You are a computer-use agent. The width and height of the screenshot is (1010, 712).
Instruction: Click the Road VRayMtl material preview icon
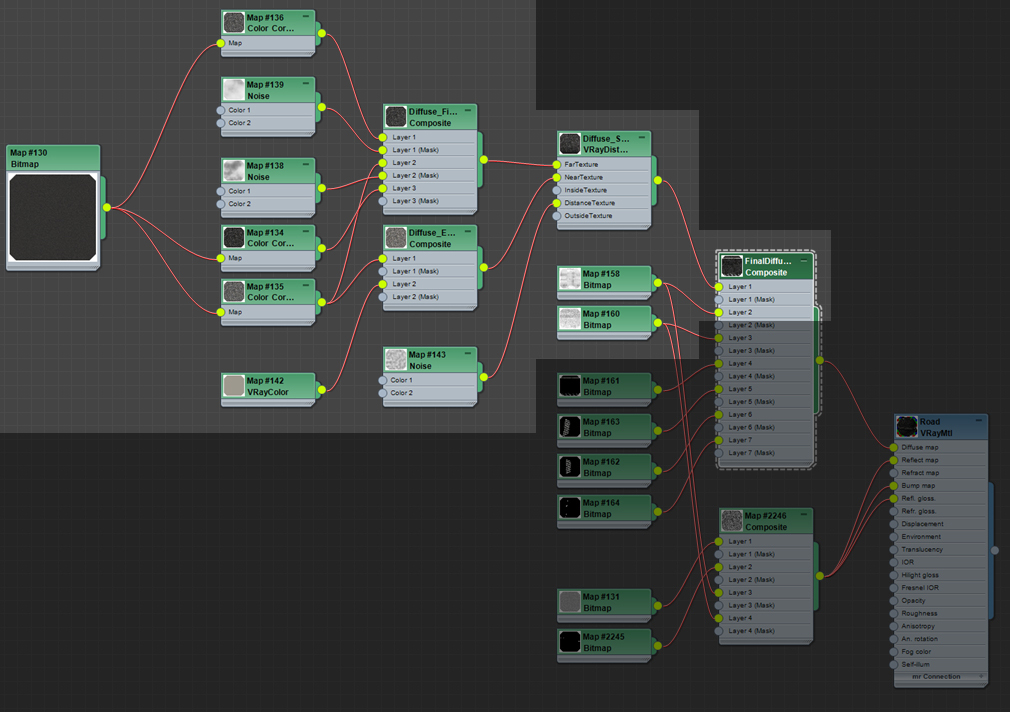coord(907,427)
